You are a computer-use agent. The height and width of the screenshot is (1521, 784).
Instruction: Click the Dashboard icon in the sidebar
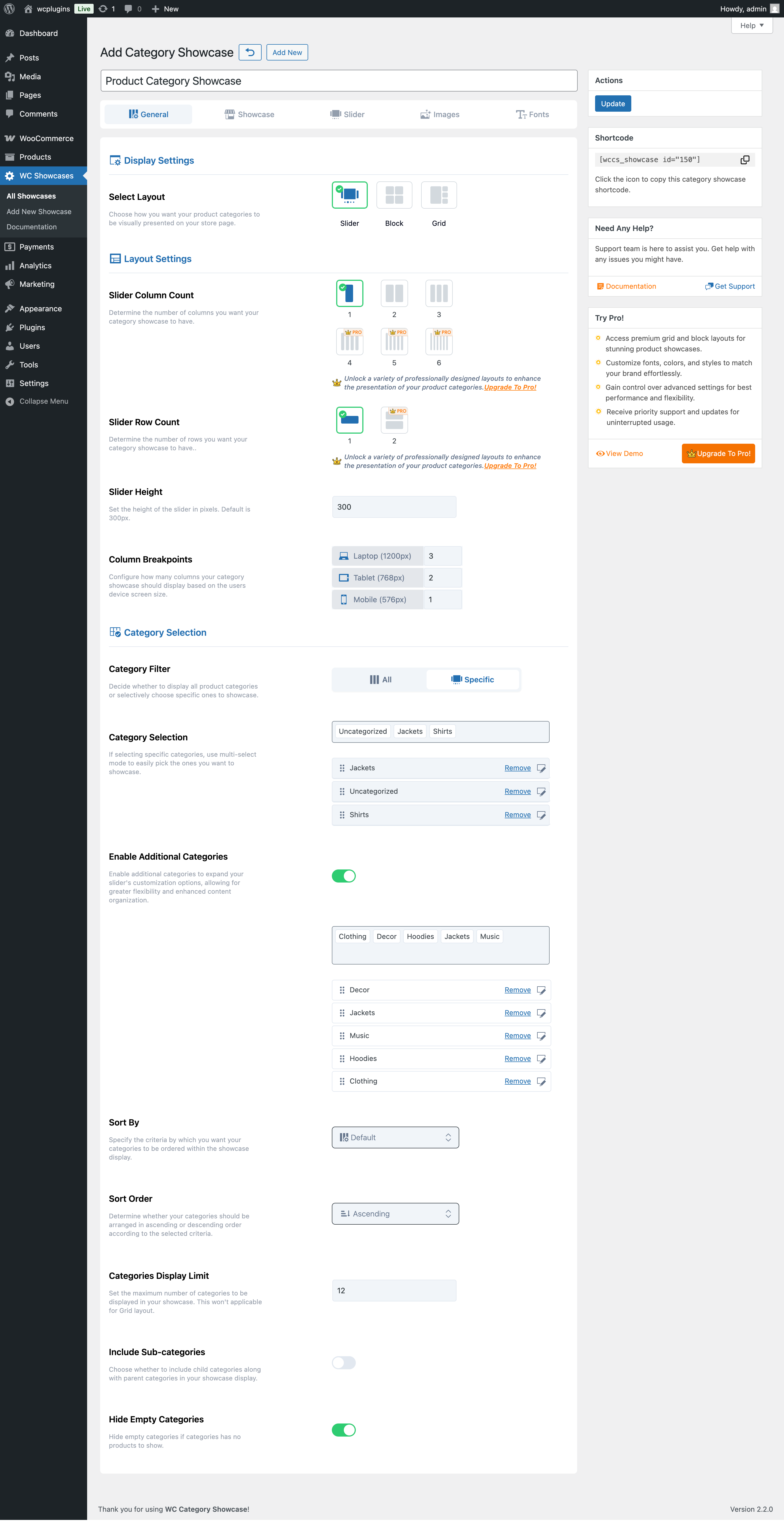[x=10, y=34]
